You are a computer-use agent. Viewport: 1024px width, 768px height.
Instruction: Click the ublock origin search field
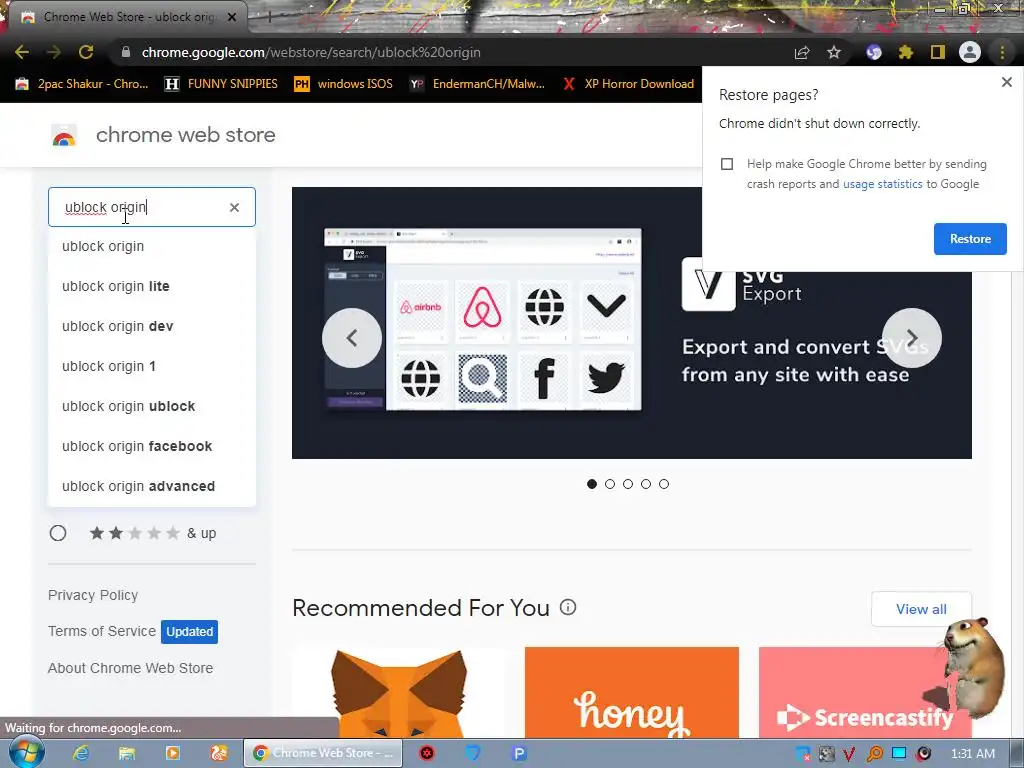coord(152,207)
